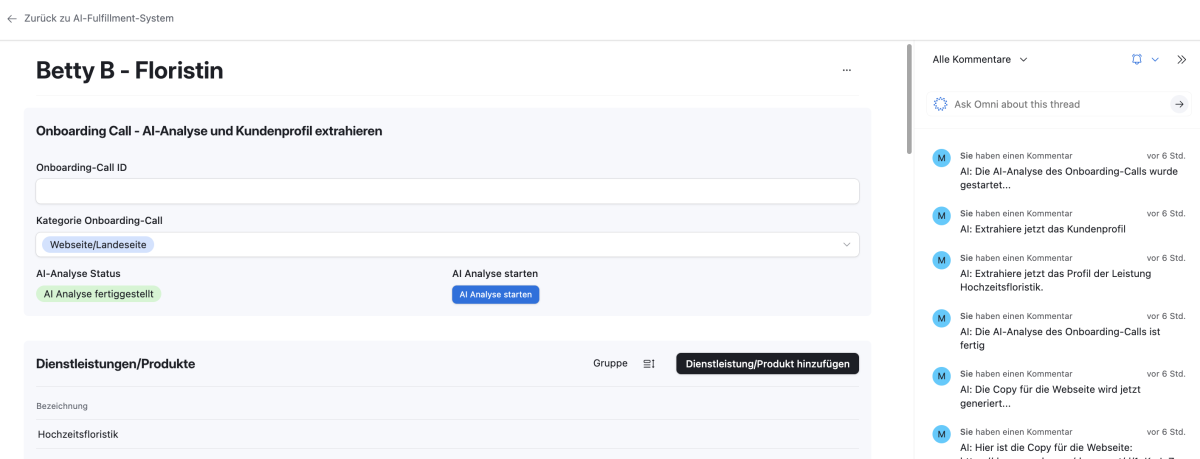Click the row height icon next to Gruppe
This screenshot has width=1200, height=459.
[649, 364]
